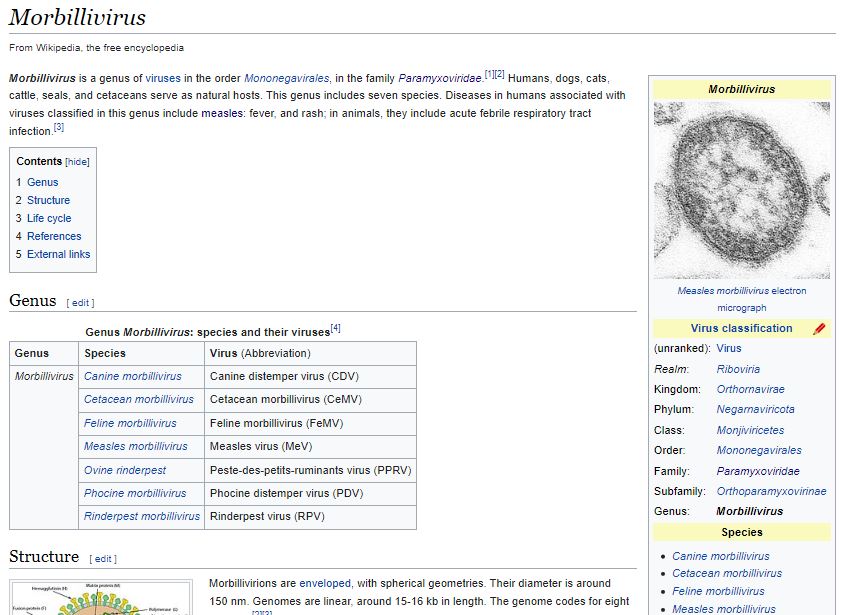
Task: Open Canine morbillivirus in infobox Species list
Action: coord(721,556)
